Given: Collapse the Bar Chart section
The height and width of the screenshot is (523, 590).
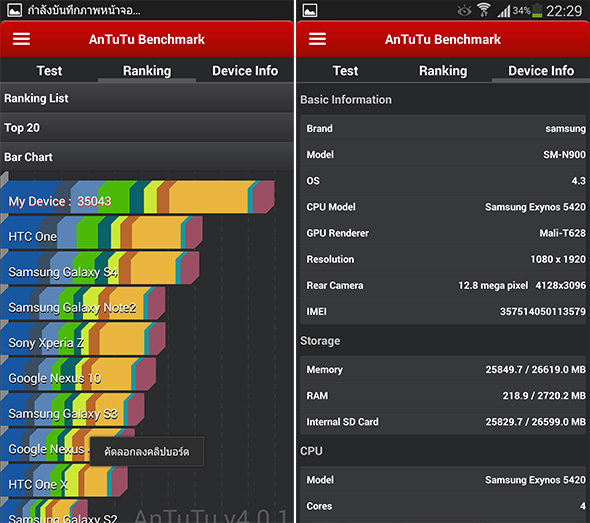Looking at the screenshot, I should (x=147, y=157).
